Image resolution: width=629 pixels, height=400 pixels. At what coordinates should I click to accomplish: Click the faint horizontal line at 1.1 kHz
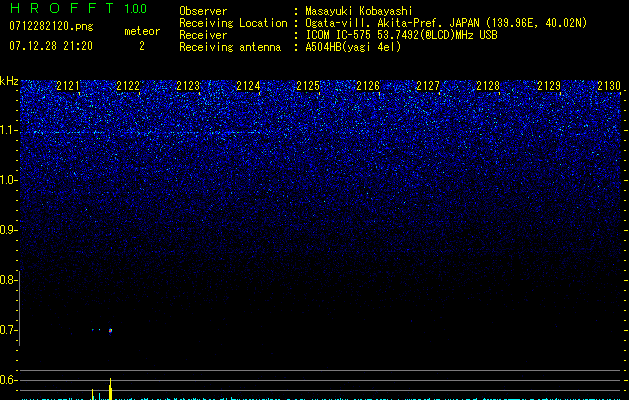(x=140, y=132)
